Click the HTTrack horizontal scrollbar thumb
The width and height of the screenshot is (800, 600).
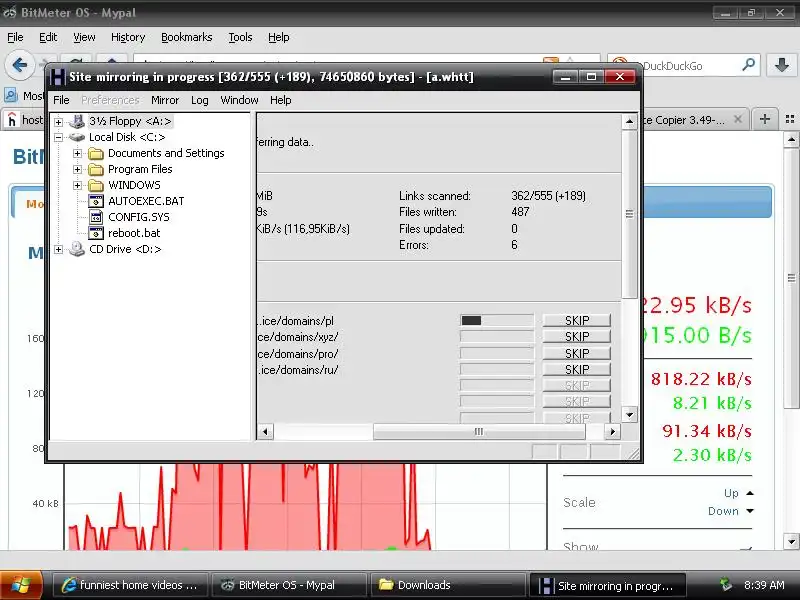pyautogui.click(x=479, y=432)
